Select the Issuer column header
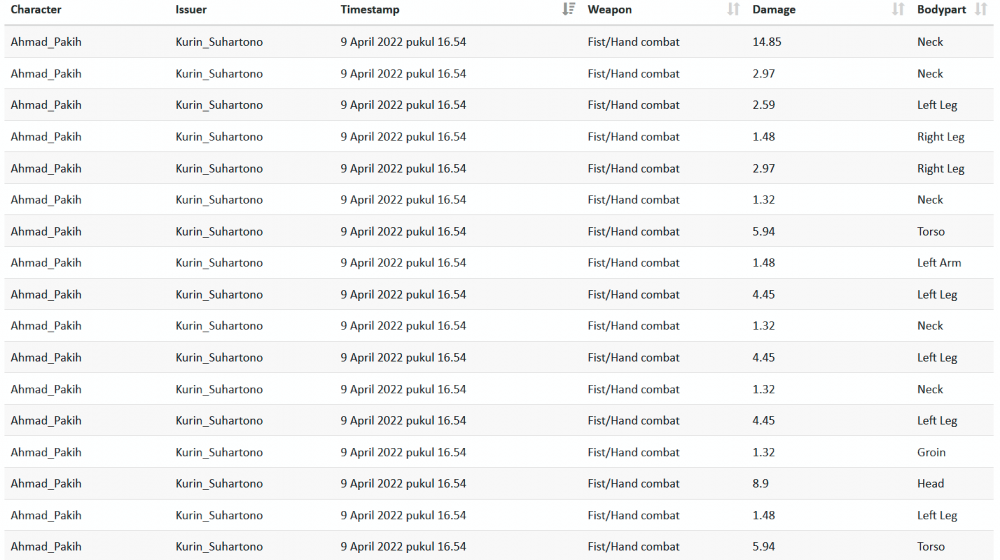Screen dimensions: 1000x560 [x=191, y=10]
